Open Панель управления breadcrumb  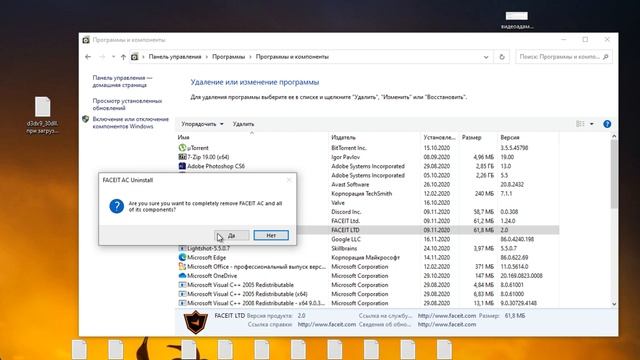coord(175,57)
